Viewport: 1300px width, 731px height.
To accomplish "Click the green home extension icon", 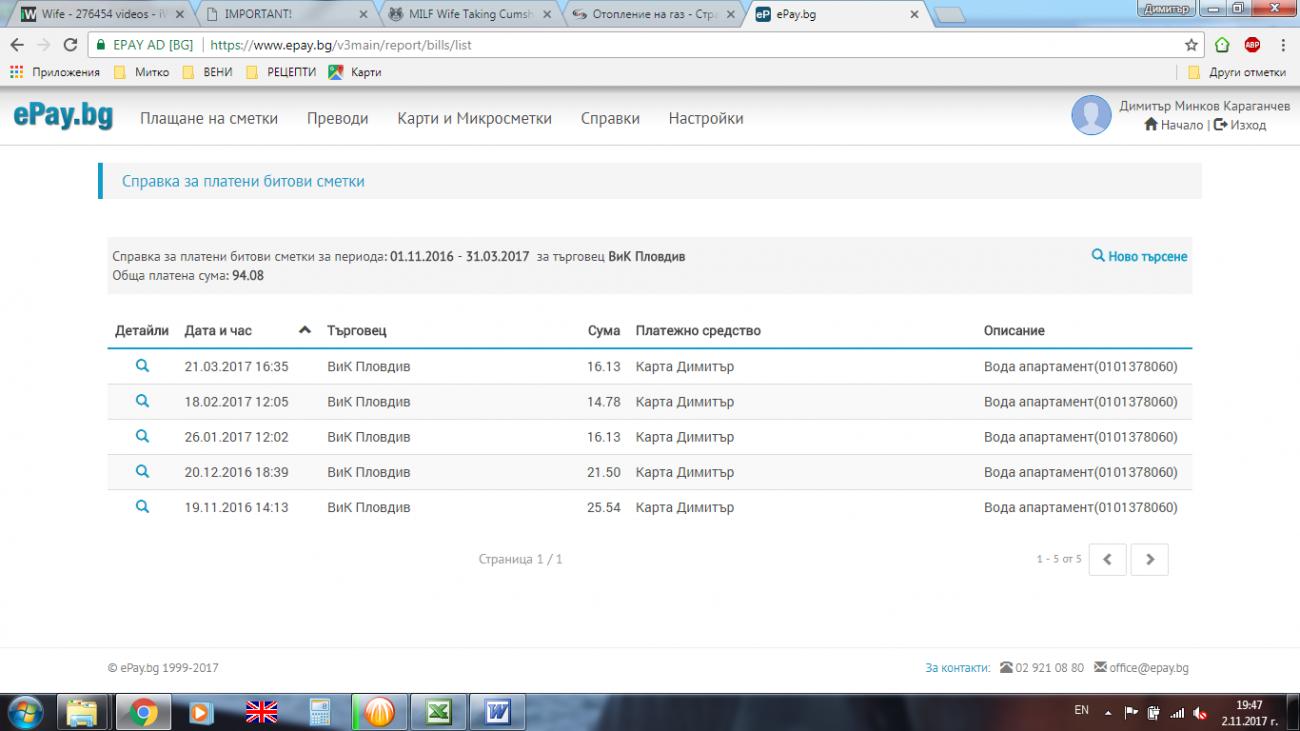I will [x=1222, y=45].
